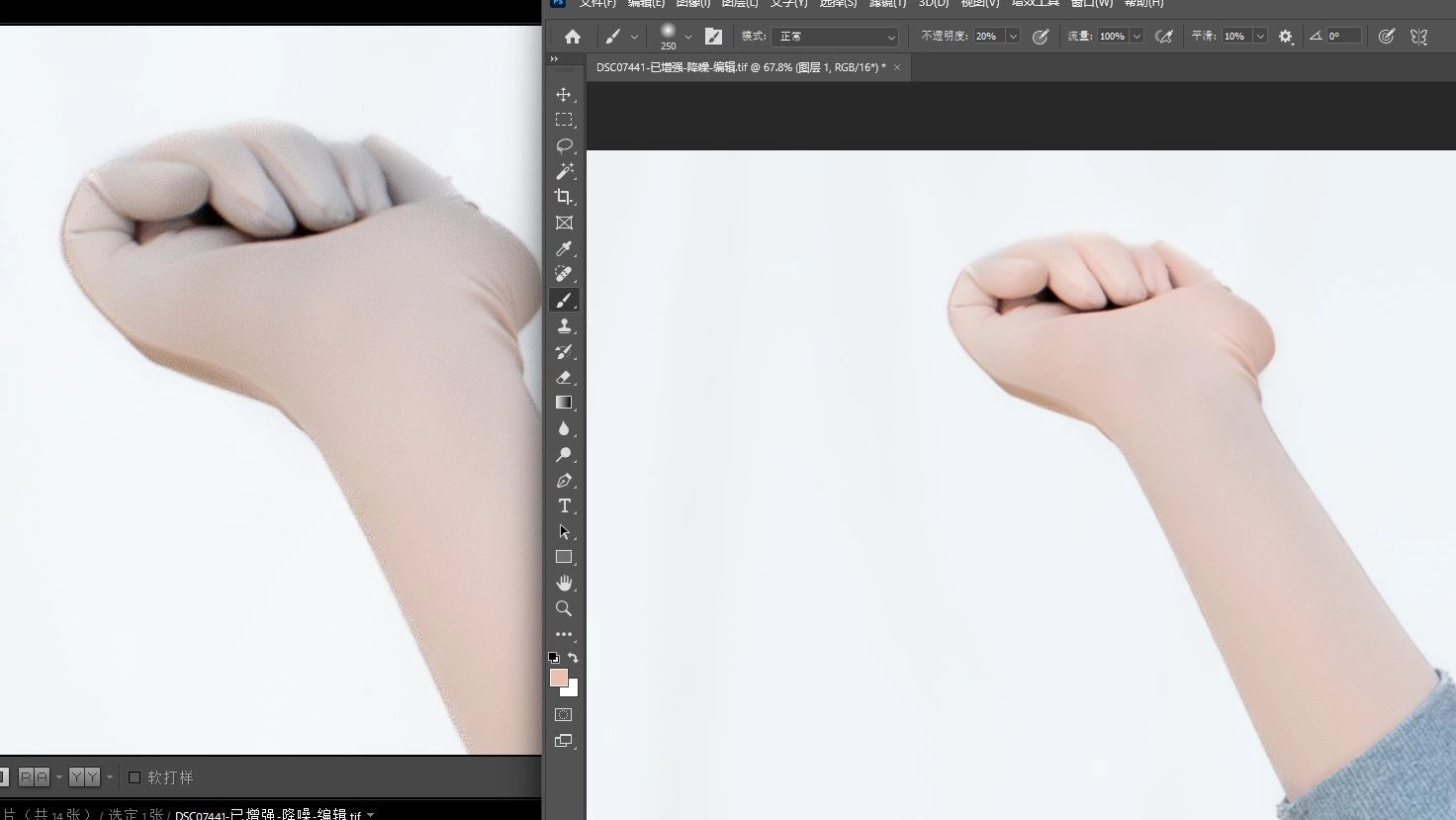Image resolution: width=1456 pixels, height=820 pixels.
Task: Open the foreground color picker swatch
Action: pyautogui.click(x=558, y=678)
